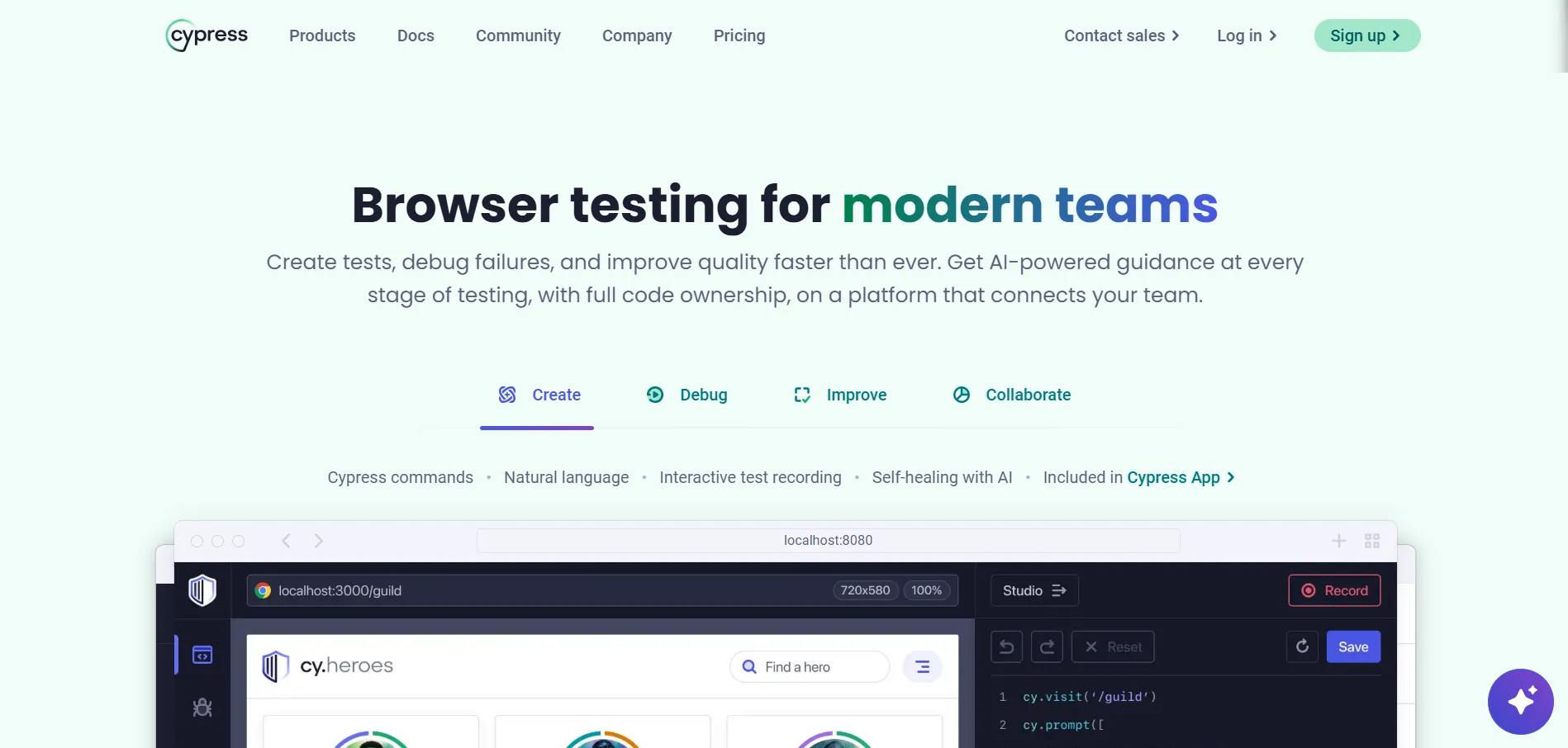The width and height of the screenshot is (1568, 748).
Task: Click the Debug tab play icon
Action: coord(655,395)
